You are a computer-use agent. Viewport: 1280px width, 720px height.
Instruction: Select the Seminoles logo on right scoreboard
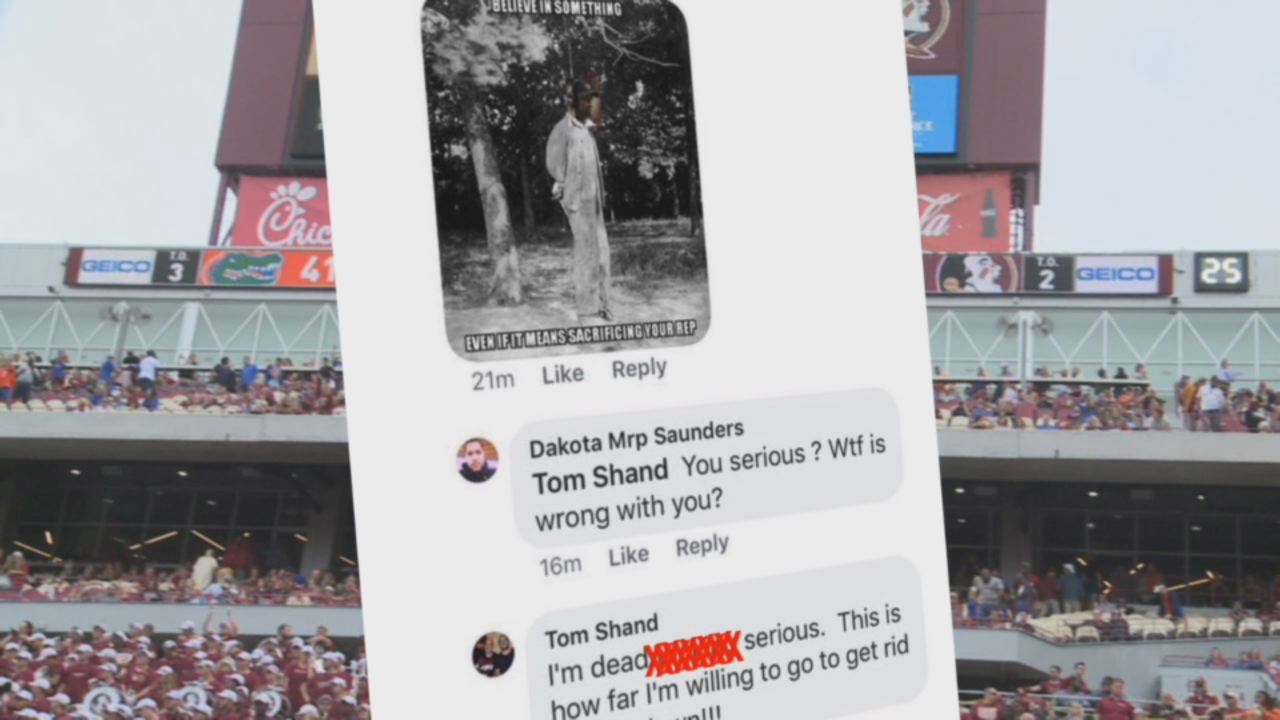(x=970, y=273)
